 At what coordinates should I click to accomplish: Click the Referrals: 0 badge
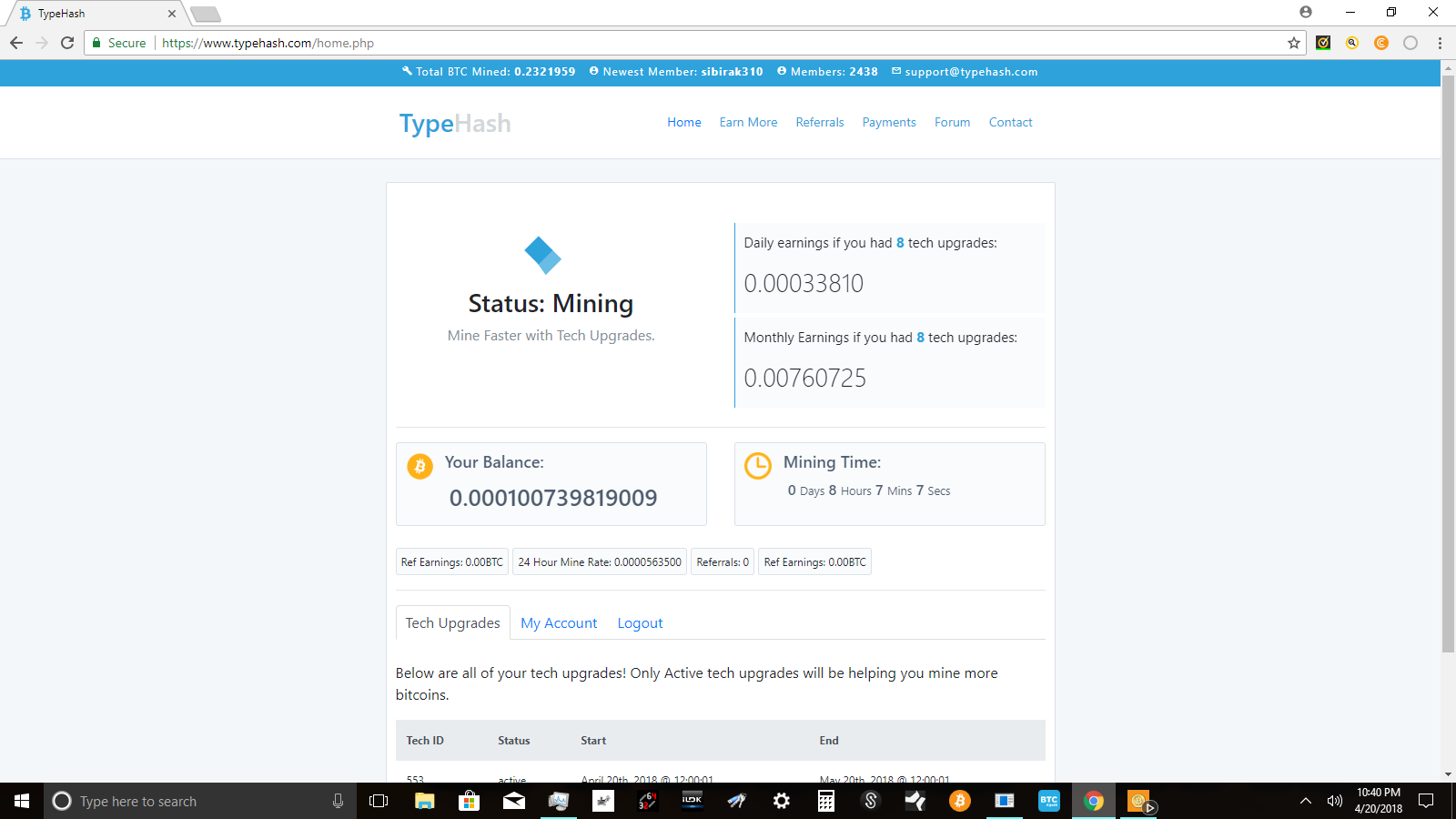723,562
